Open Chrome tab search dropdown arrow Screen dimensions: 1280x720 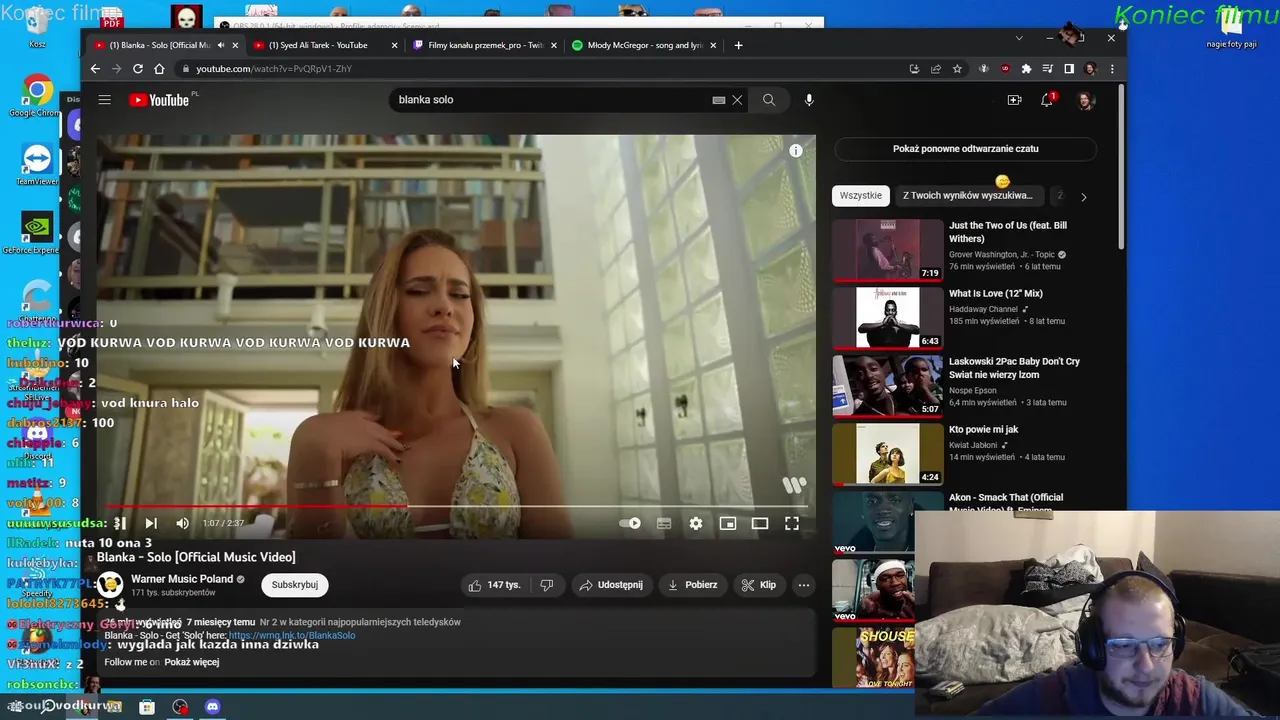(1019, 38)
